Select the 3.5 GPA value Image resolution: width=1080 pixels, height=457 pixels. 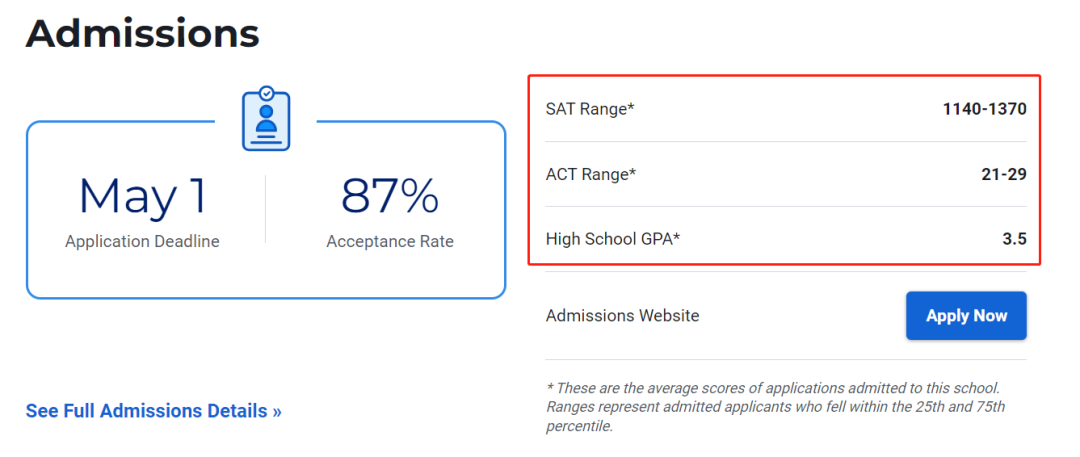pyautogui.click(x=1015, y=239)
